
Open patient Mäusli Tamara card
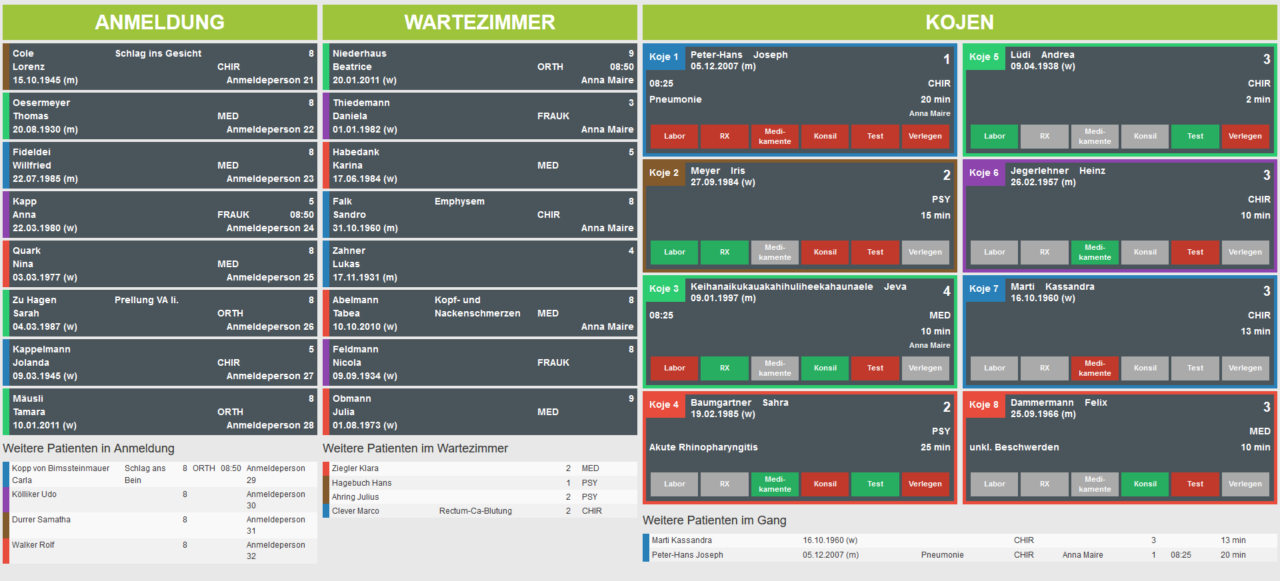coord(160,412)
